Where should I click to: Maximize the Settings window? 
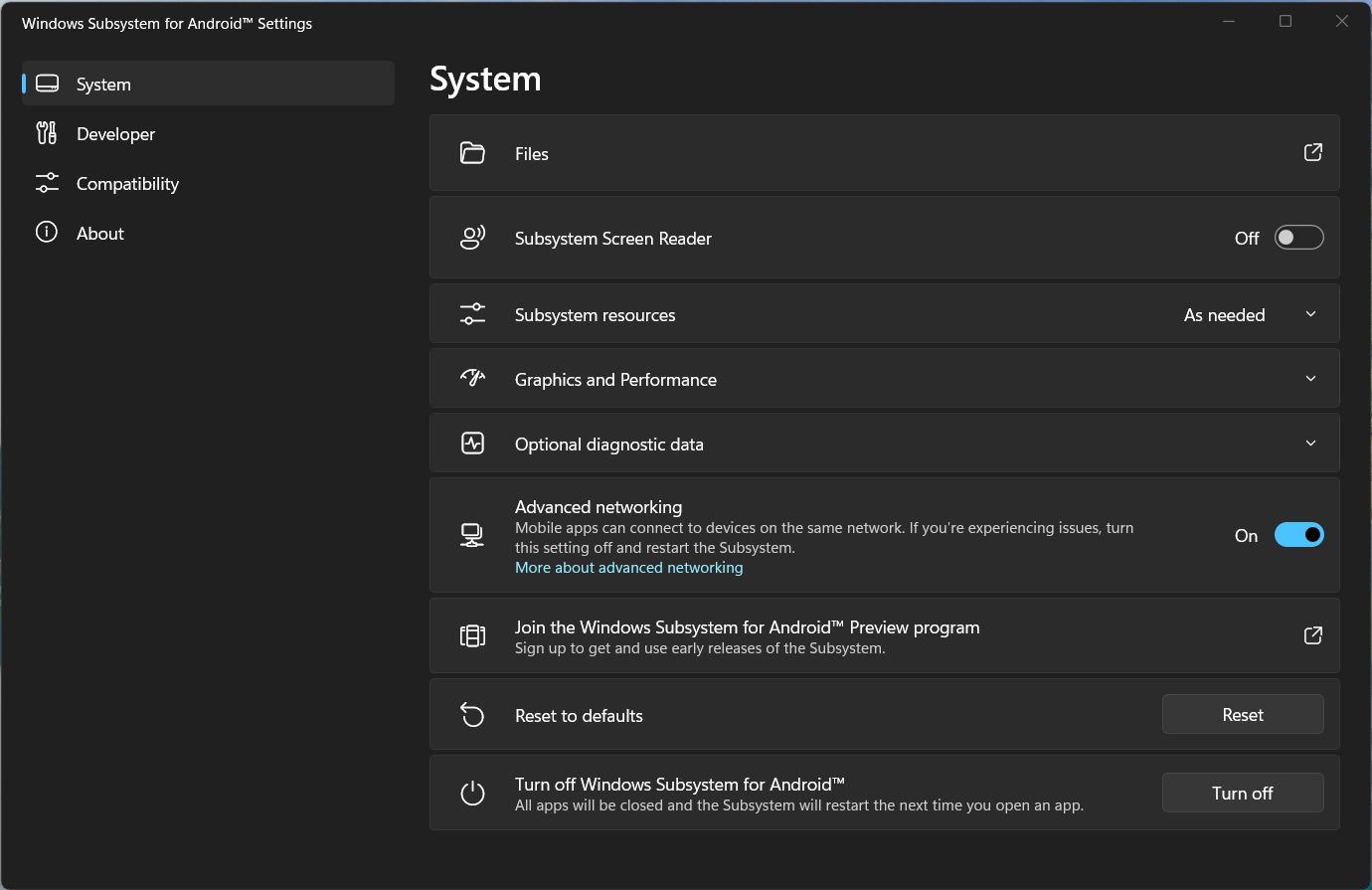pos(1286,21)
